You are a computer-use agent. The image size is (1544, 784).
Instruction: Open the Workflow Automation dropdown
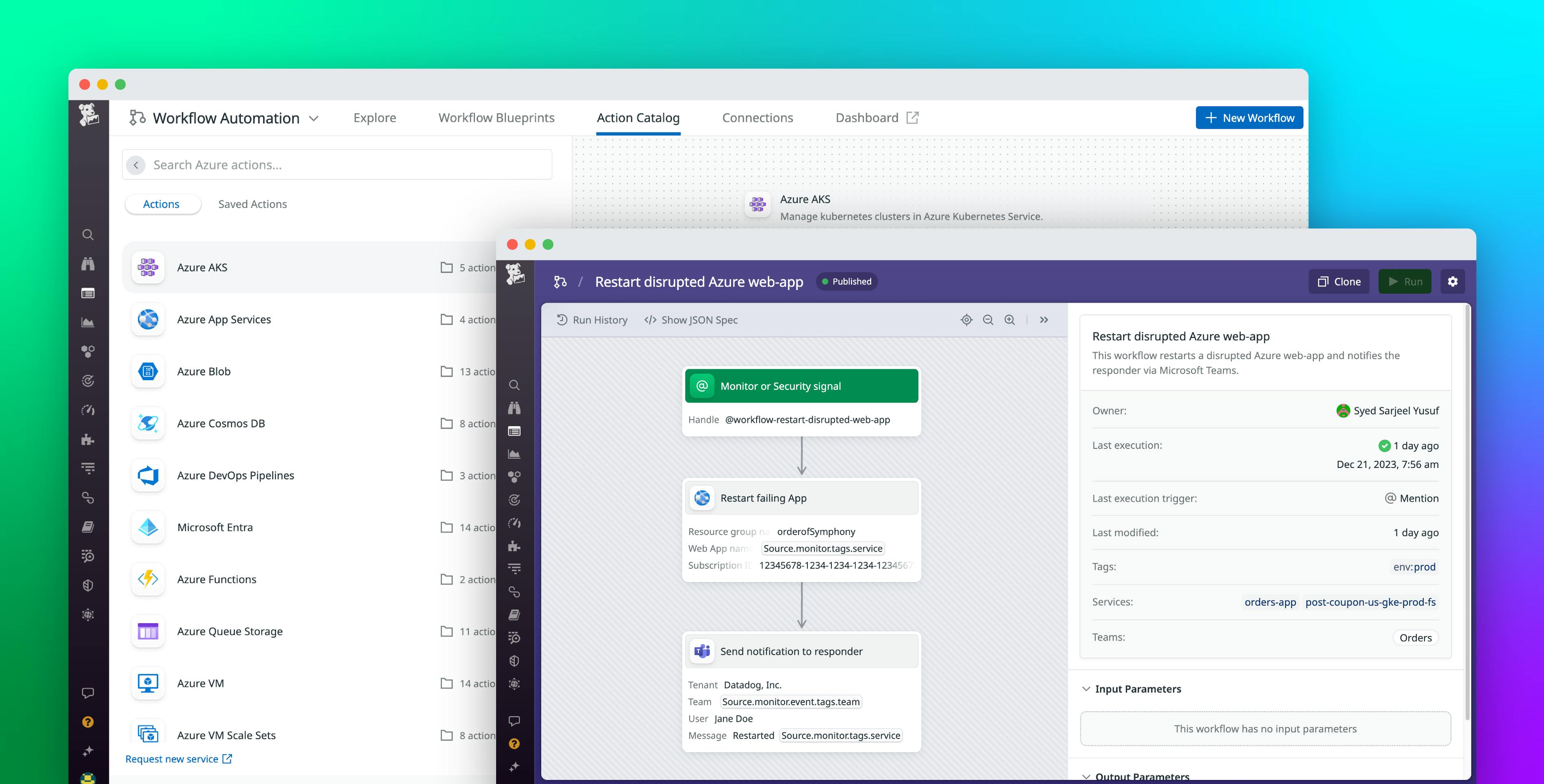coord(314,118)
